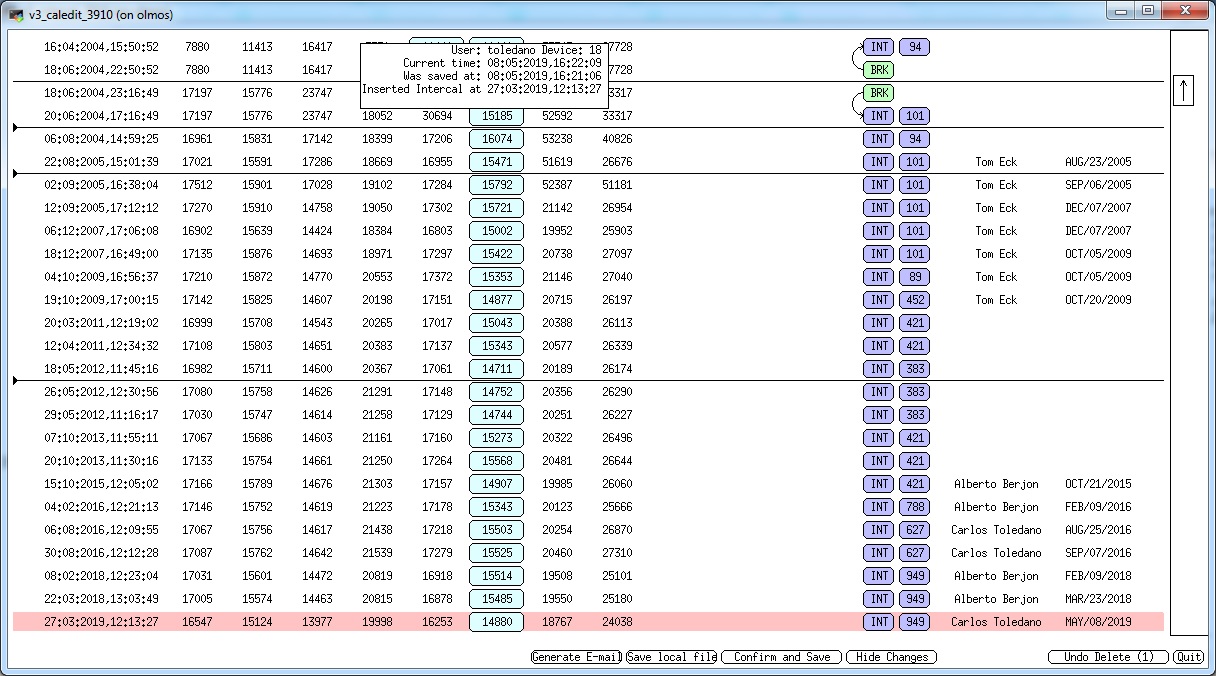Click INT tag in 27:03:2019 row
This screenshot has width=1216, height=676.
pyautogui.click(x=879, y=622)
